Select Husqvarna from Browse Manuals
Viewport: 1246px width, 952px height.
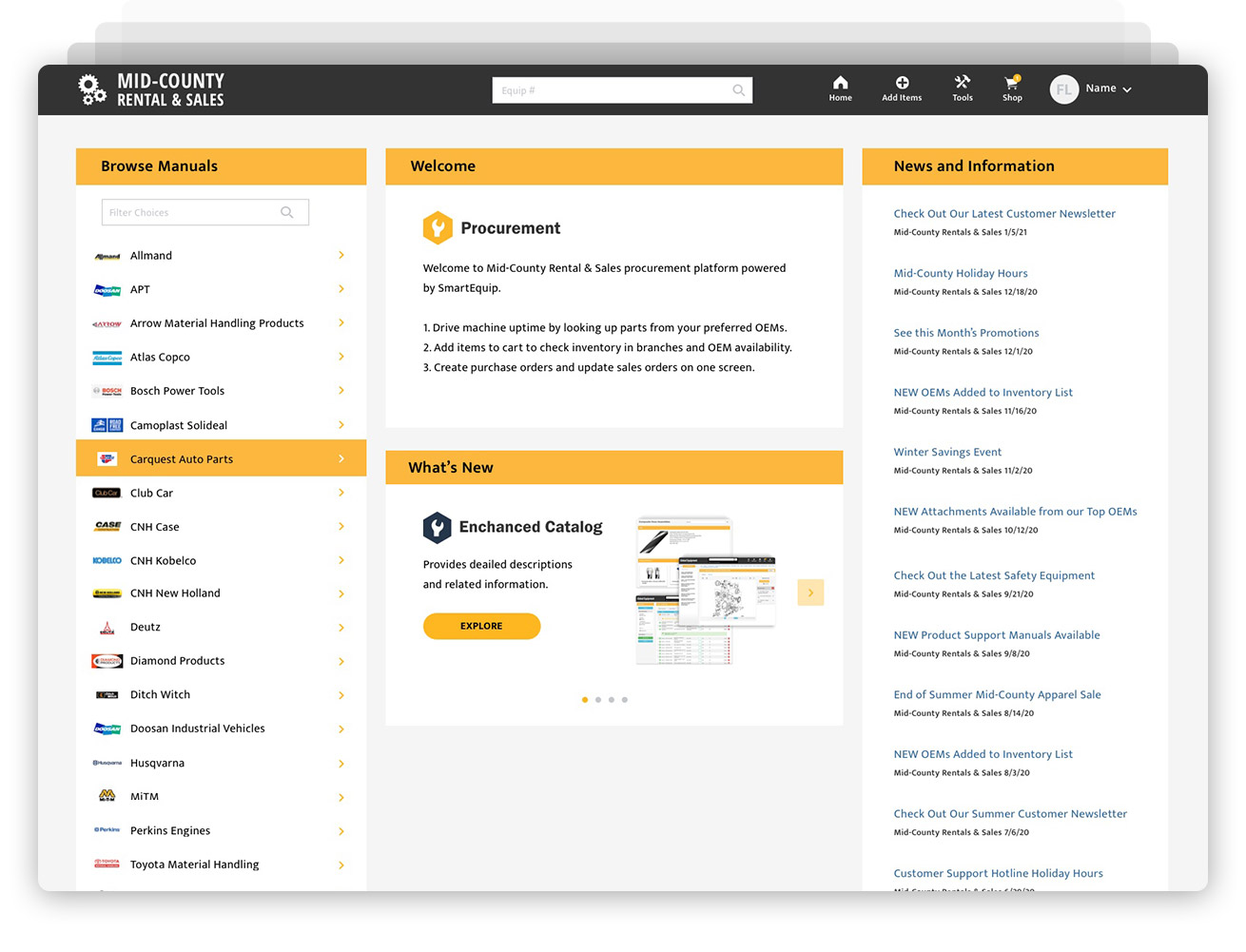pos(221,762)
